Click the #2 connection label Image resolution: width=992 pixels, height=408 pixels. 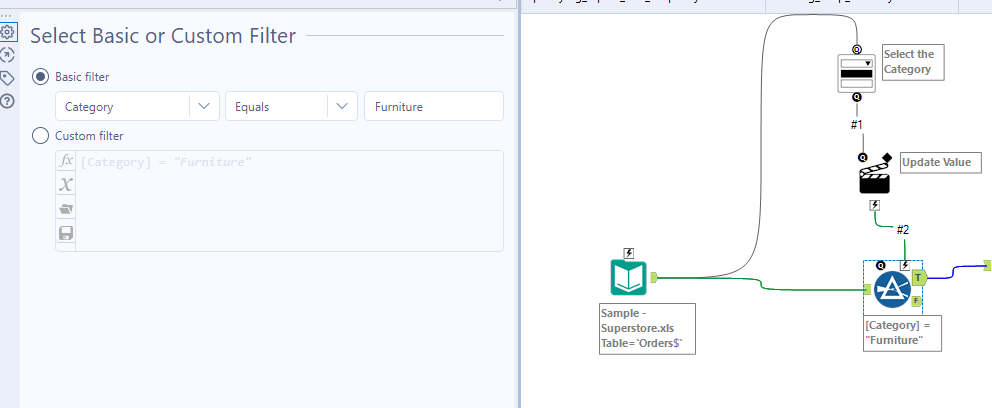[x=903, y=229]
